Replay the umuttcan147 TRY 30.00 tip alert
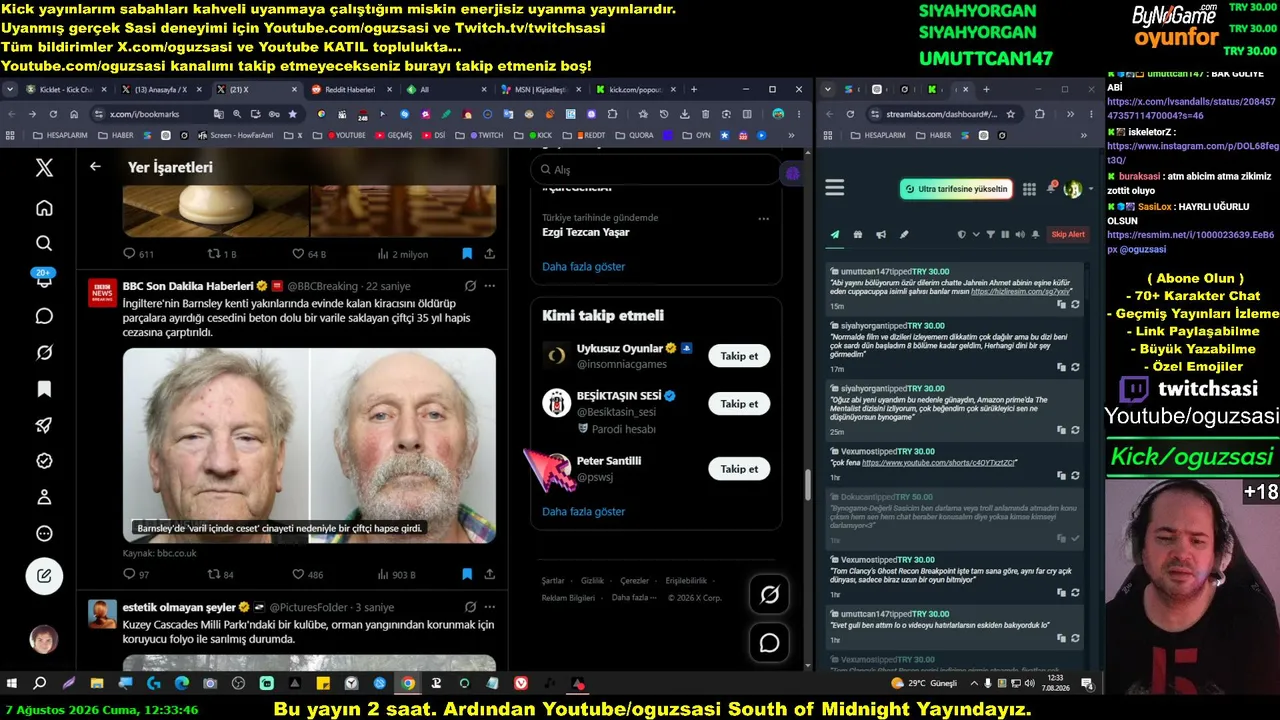This screenshot has height=720, width=1280. (1075, 304)
